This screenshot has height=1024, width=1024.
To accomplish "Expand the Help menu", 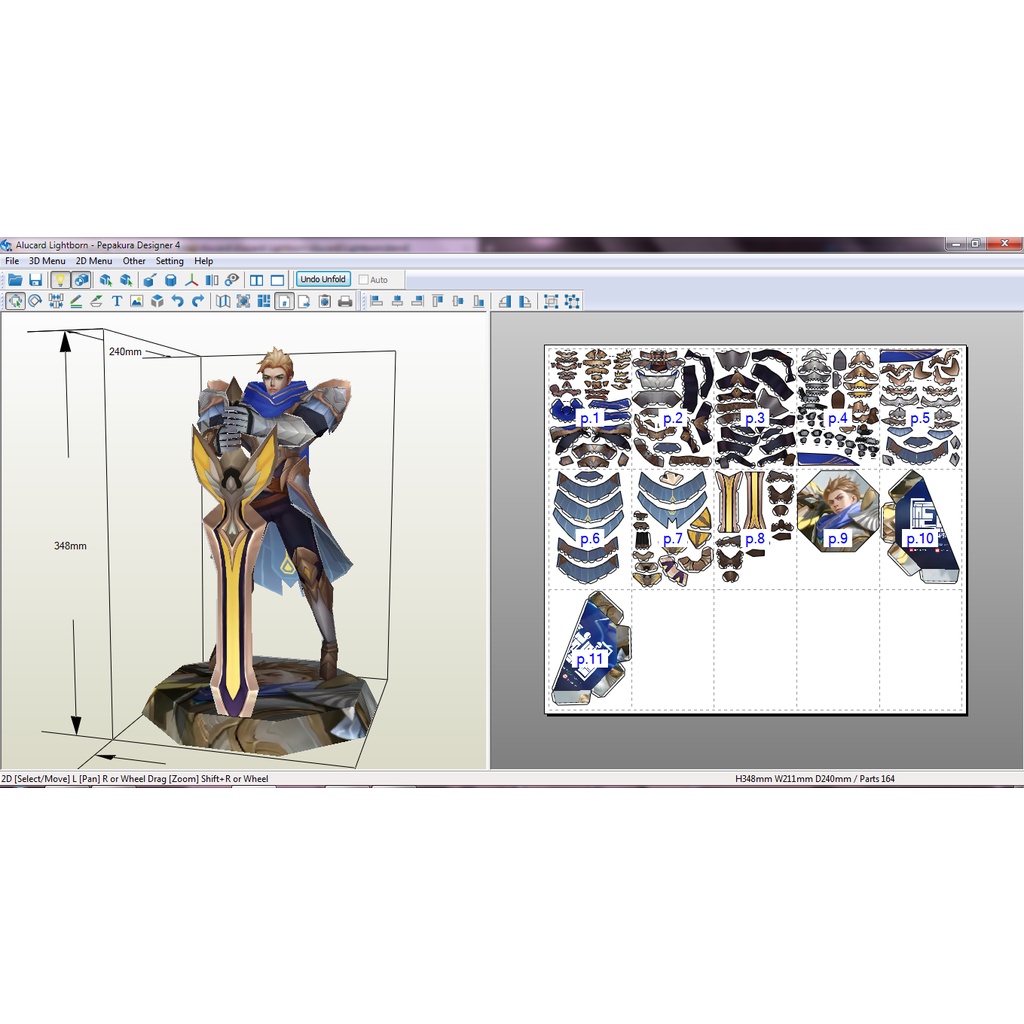I will [x=203, y=260].
